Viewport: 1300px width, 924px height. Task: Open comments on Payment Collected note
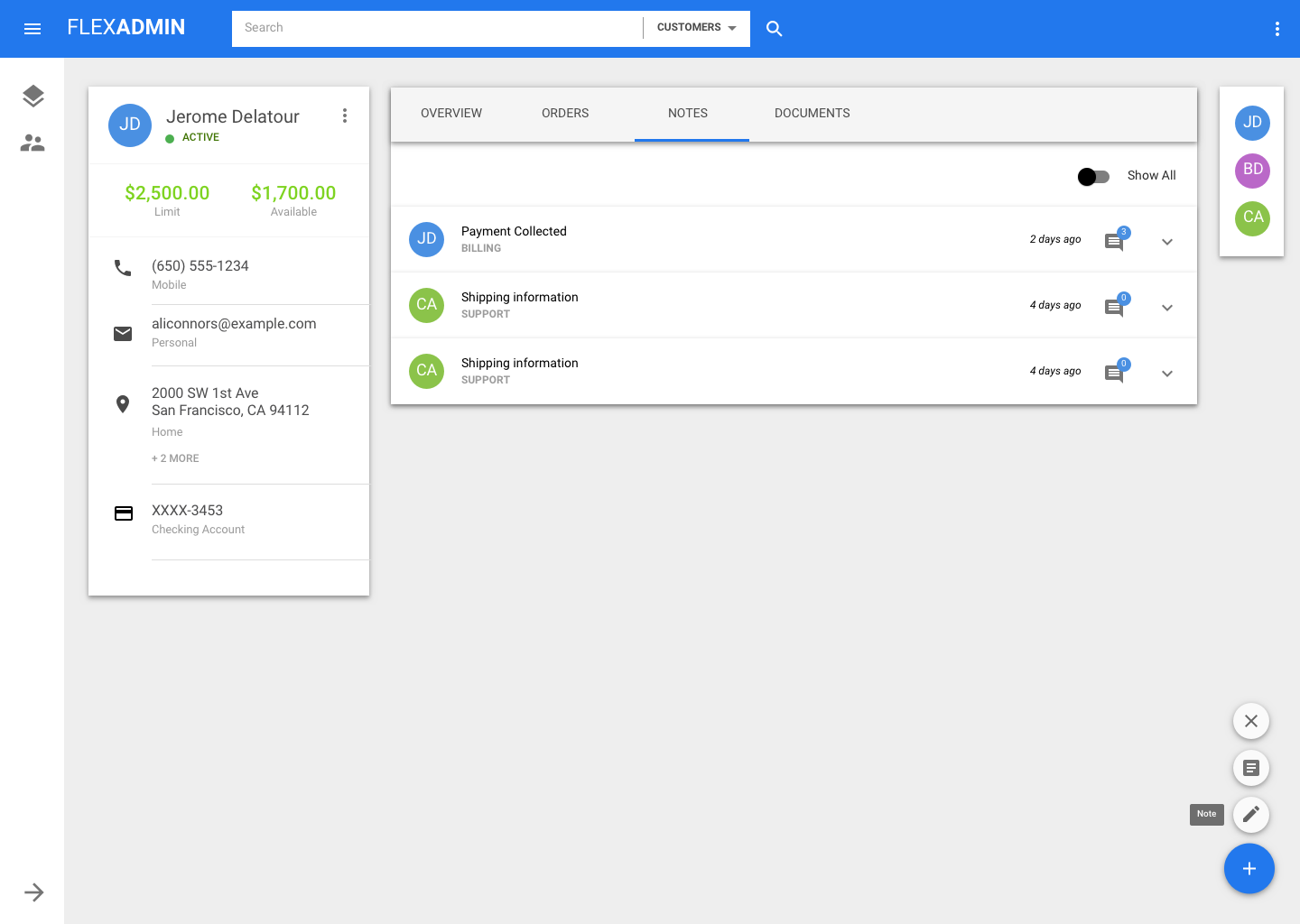tap(1115, 241)
